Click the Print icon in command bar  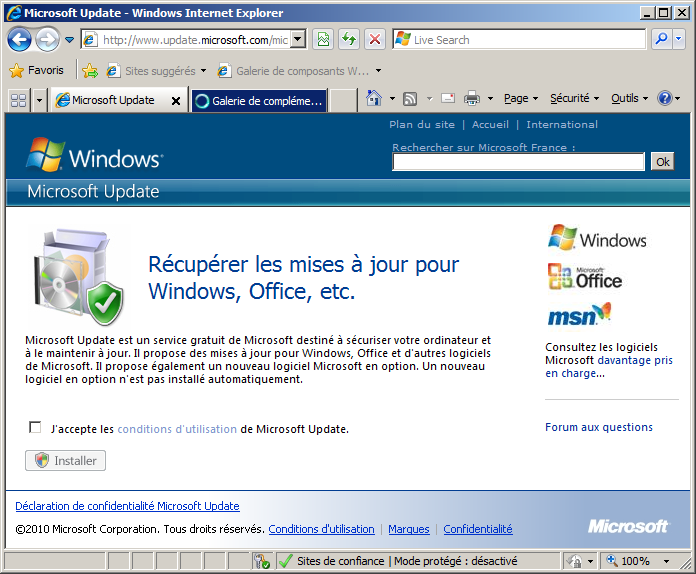click(x=472, y=99)
